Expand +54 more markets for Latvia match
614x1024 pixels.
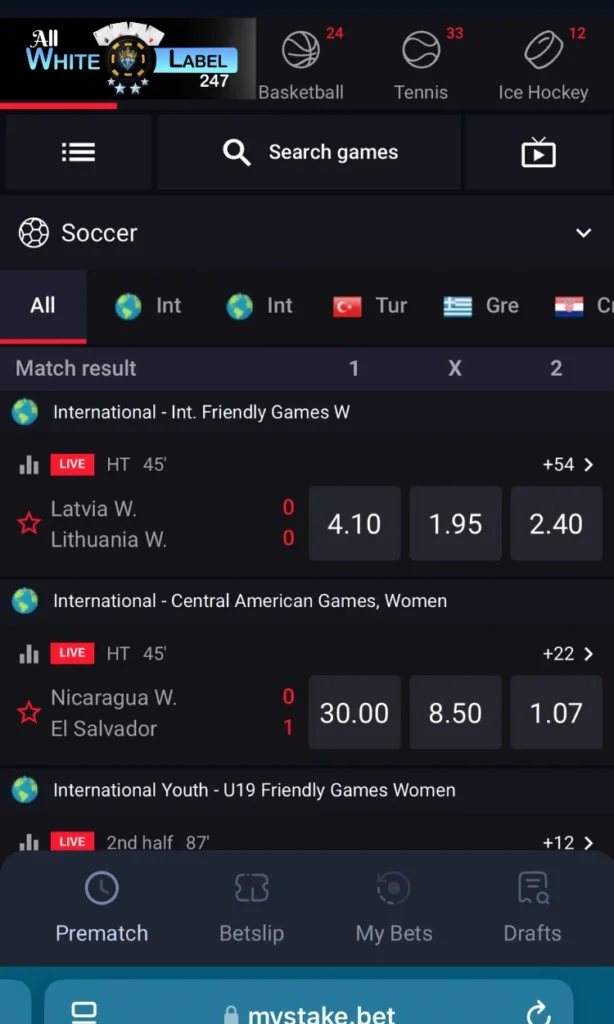tap(568, 465)
